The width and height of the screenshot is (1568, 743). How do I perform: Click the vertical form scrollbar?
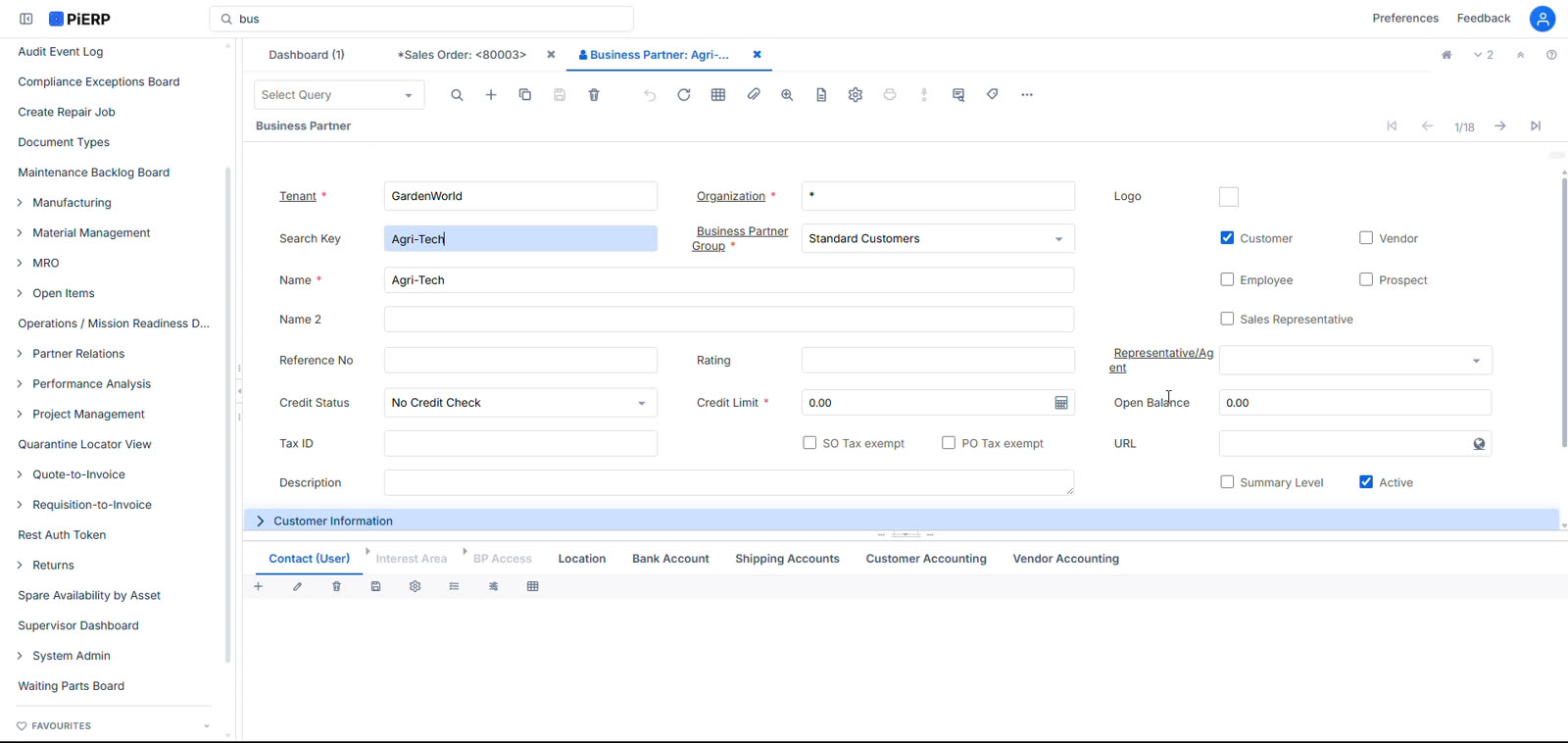coord(1564,312)
